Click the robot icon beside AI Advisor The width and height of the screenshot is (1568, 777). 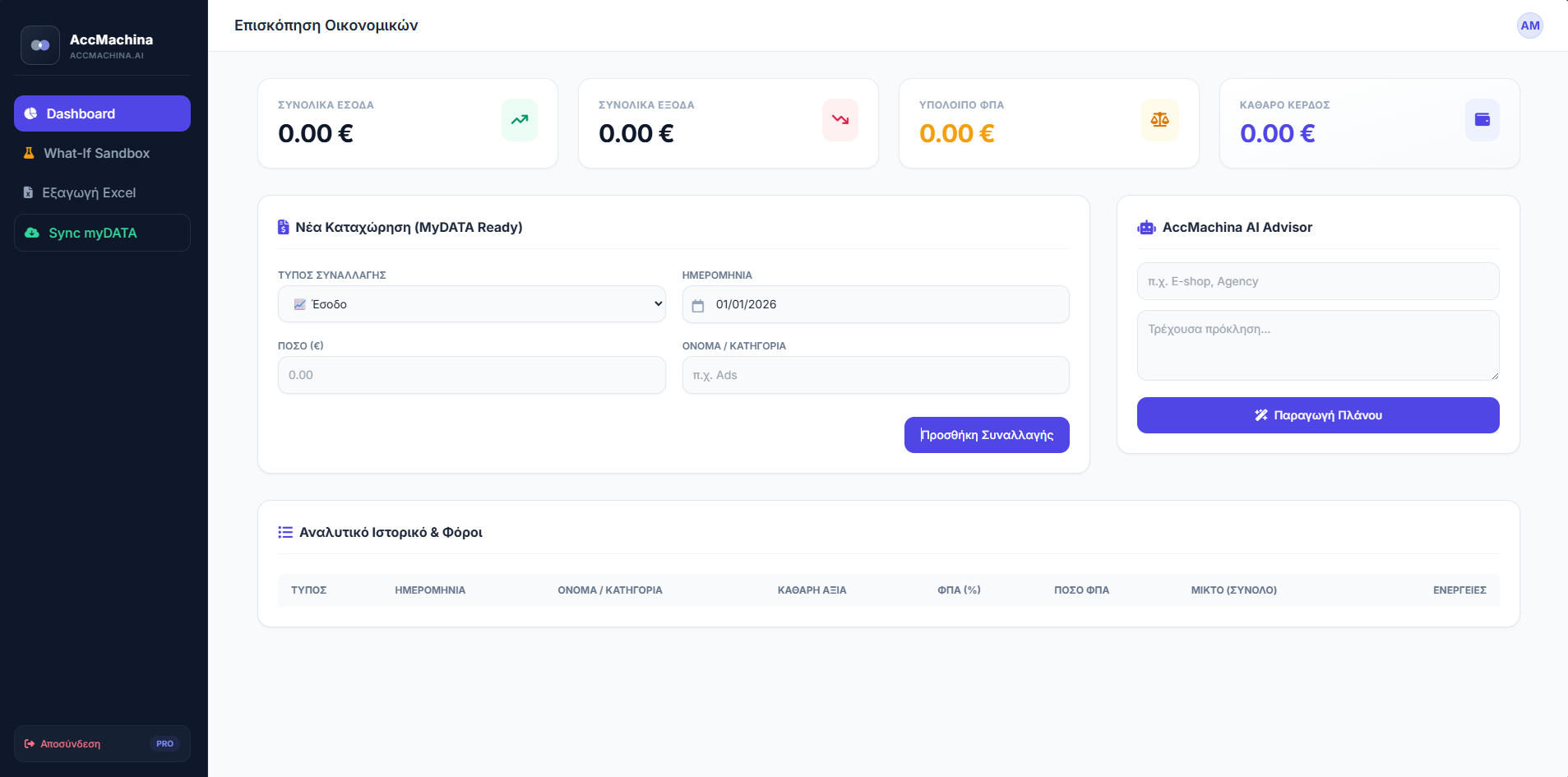1146,228
